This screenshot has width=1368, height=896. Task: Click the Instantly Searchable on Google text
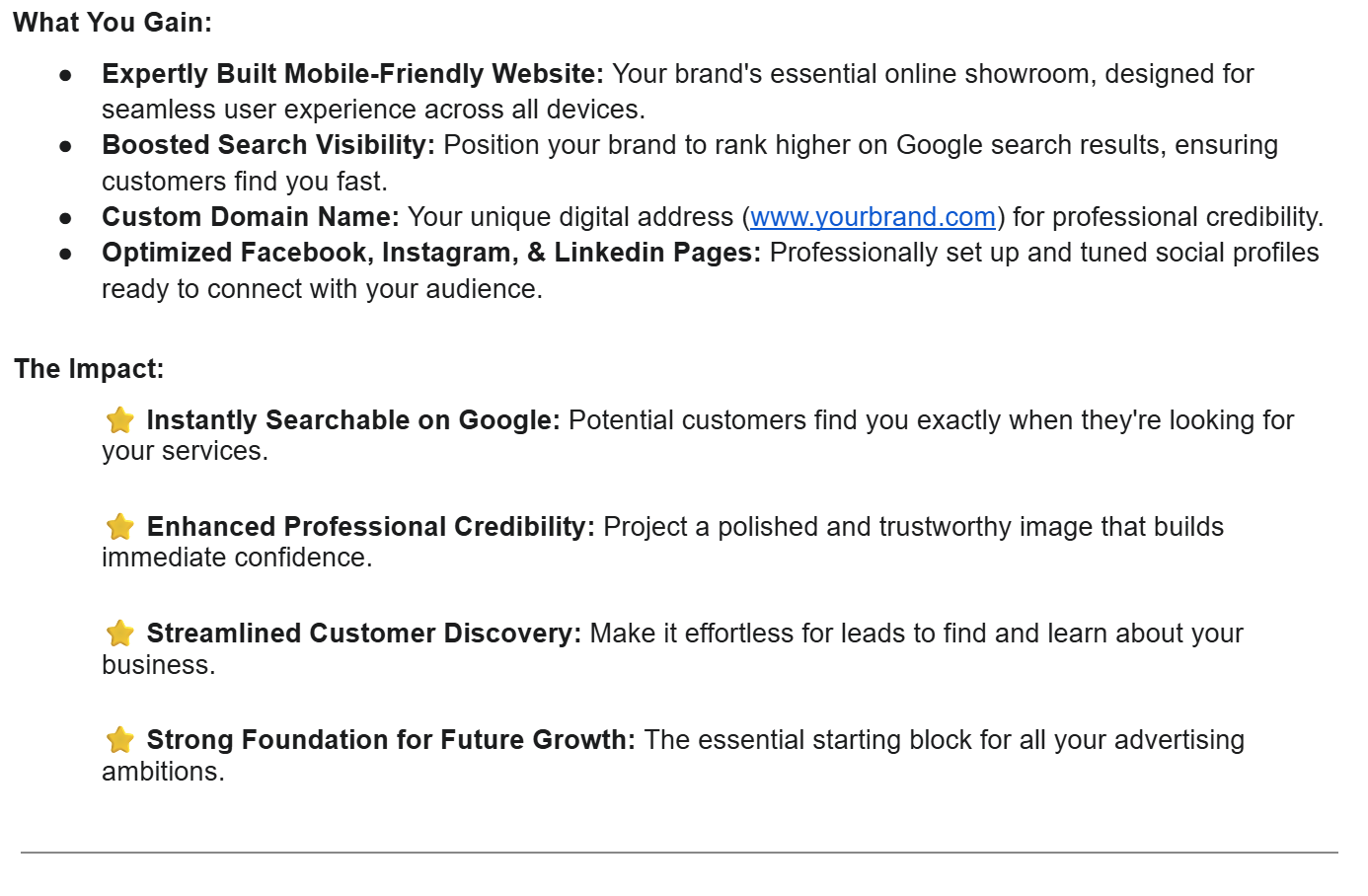coord(353,420)
